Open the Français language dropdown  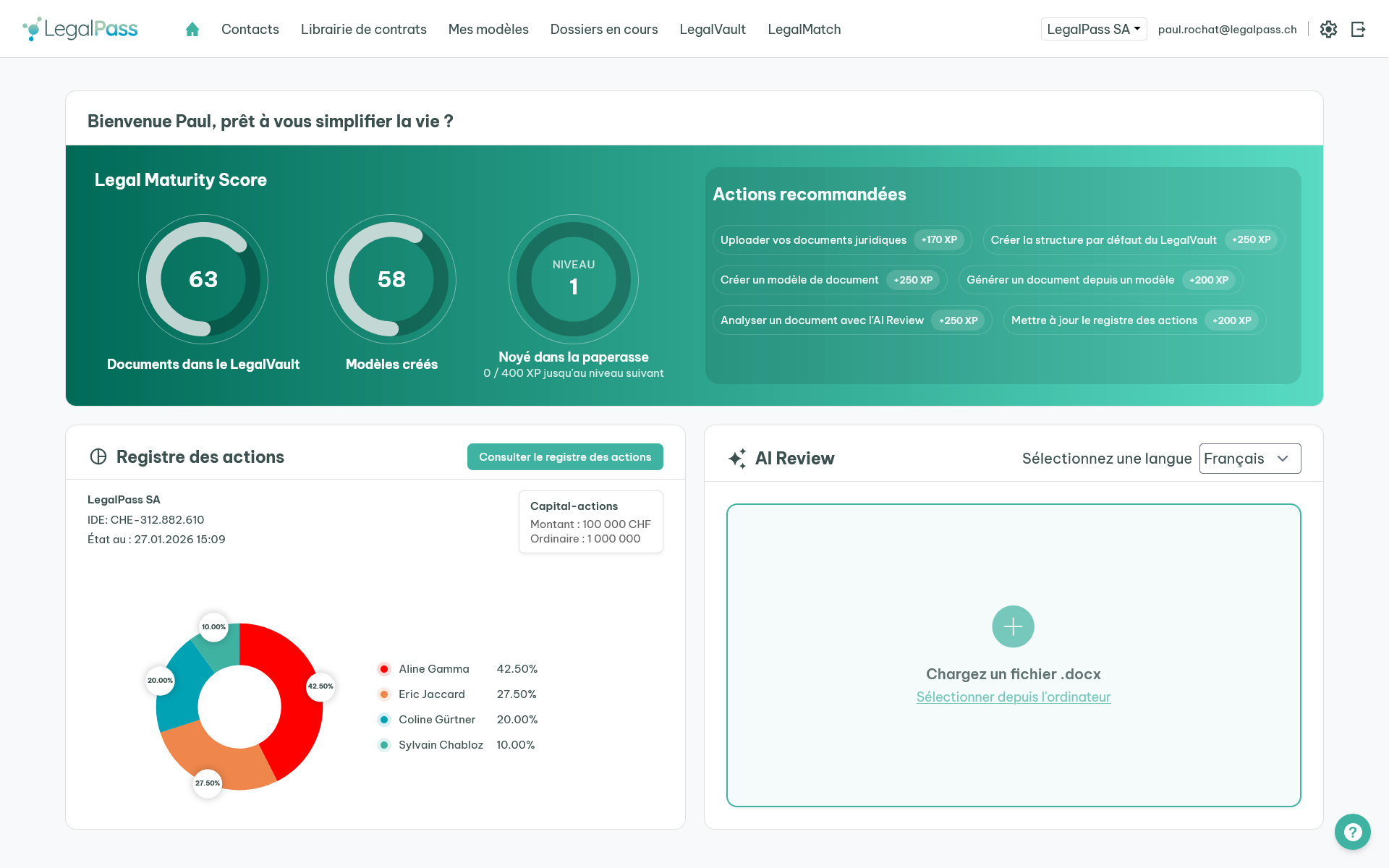(x=1250, y=459)
